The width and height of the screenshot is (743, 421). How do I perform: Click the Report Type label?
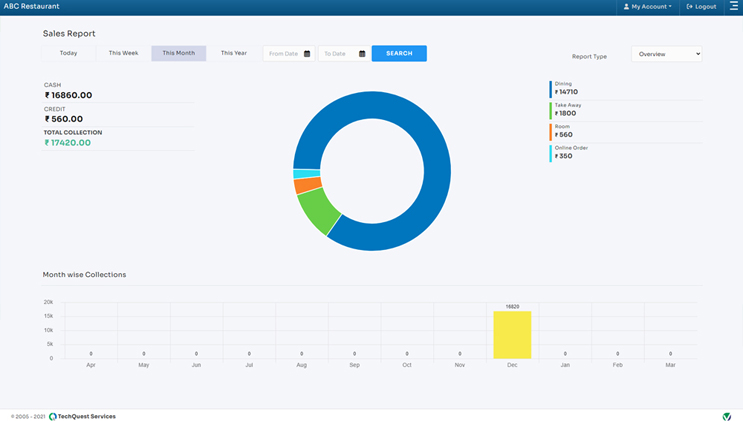point(589,56)
